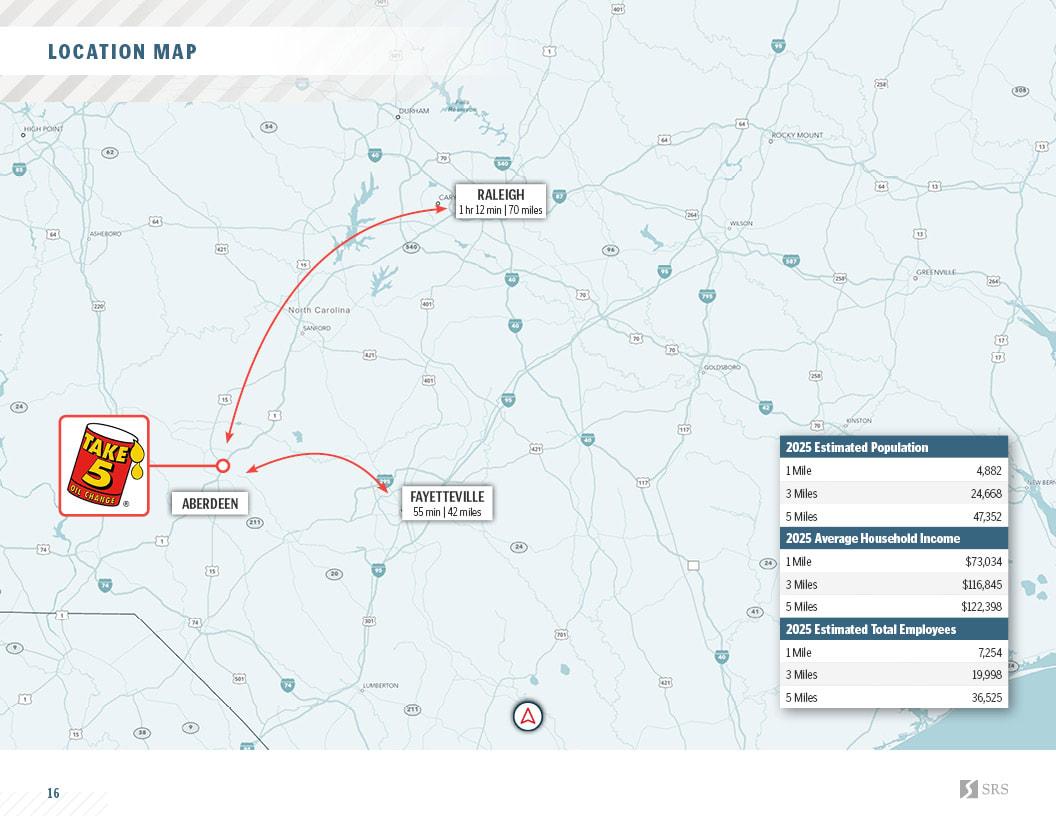Click the income value $73,034
Screen dimensions: 1056x816
click(x=983, y=562)
